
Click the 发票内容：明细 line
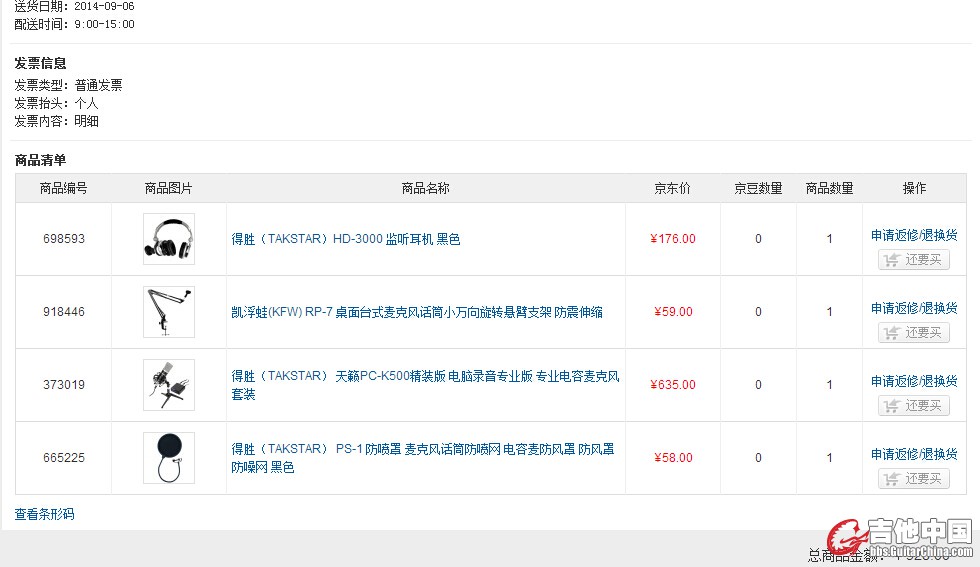56,121
